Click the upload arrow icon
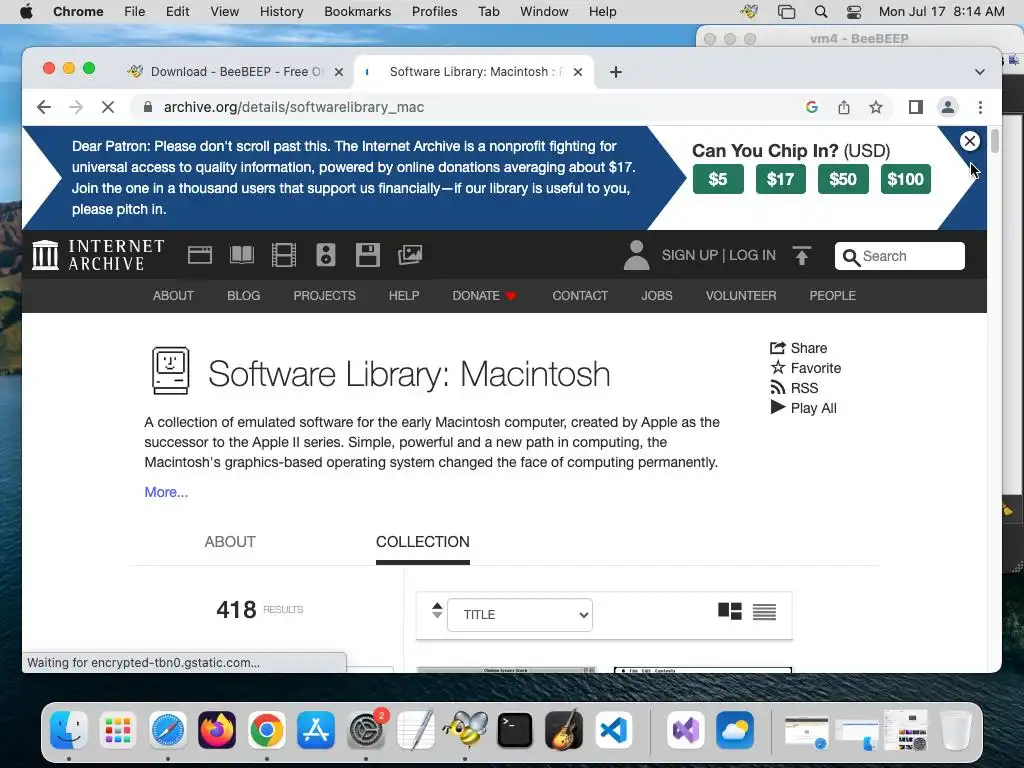The image size is (1024, 768). [802, 255]
